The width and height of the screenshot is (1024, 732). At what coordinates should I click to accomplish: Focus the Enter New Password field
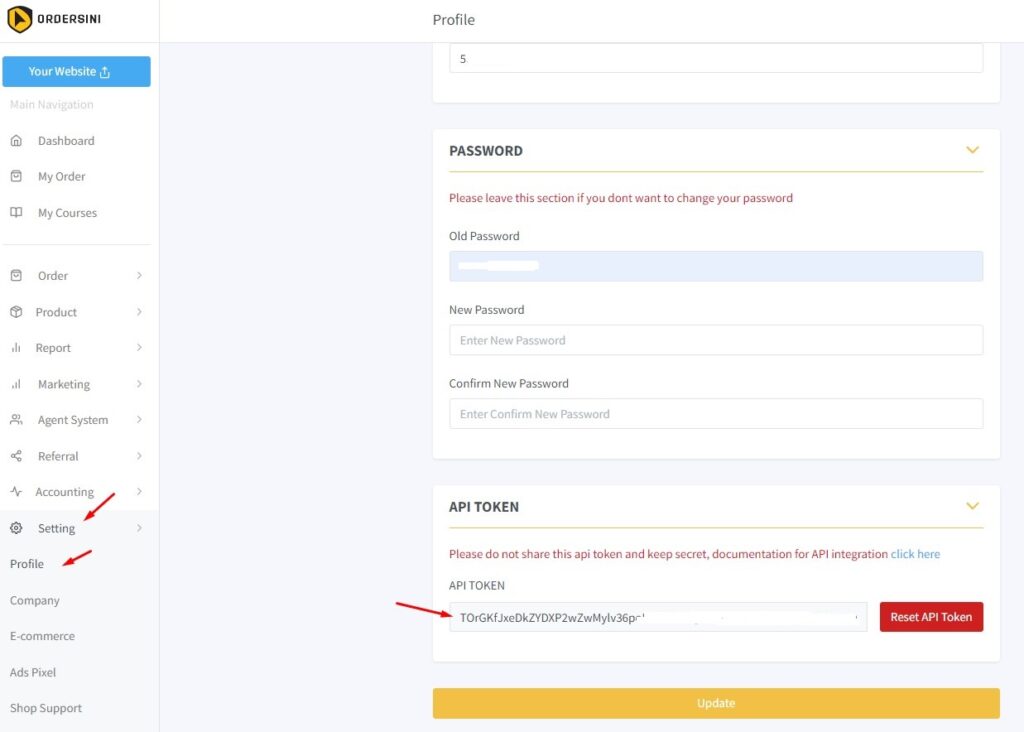[716, 340]
